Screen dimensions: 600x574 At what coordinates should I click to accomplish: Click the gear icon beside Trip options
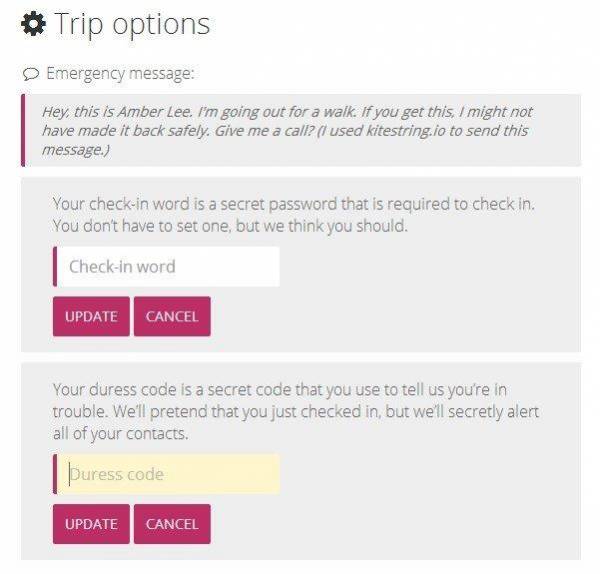coord(34,24)
